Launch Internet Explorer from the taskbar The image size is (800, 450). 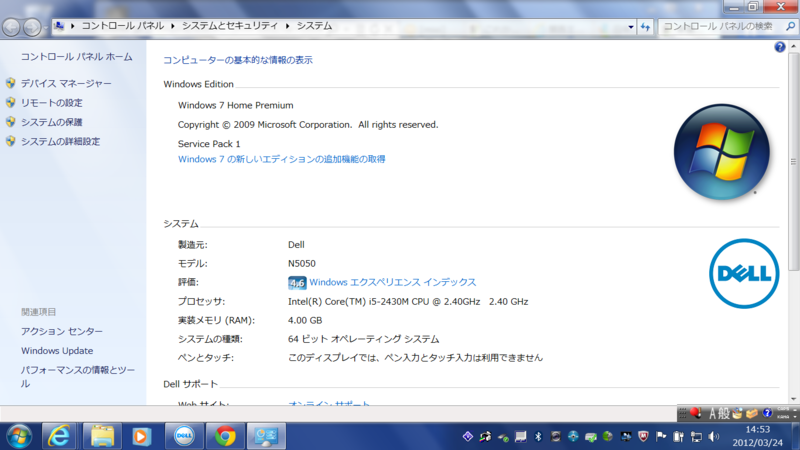point(59,437)
